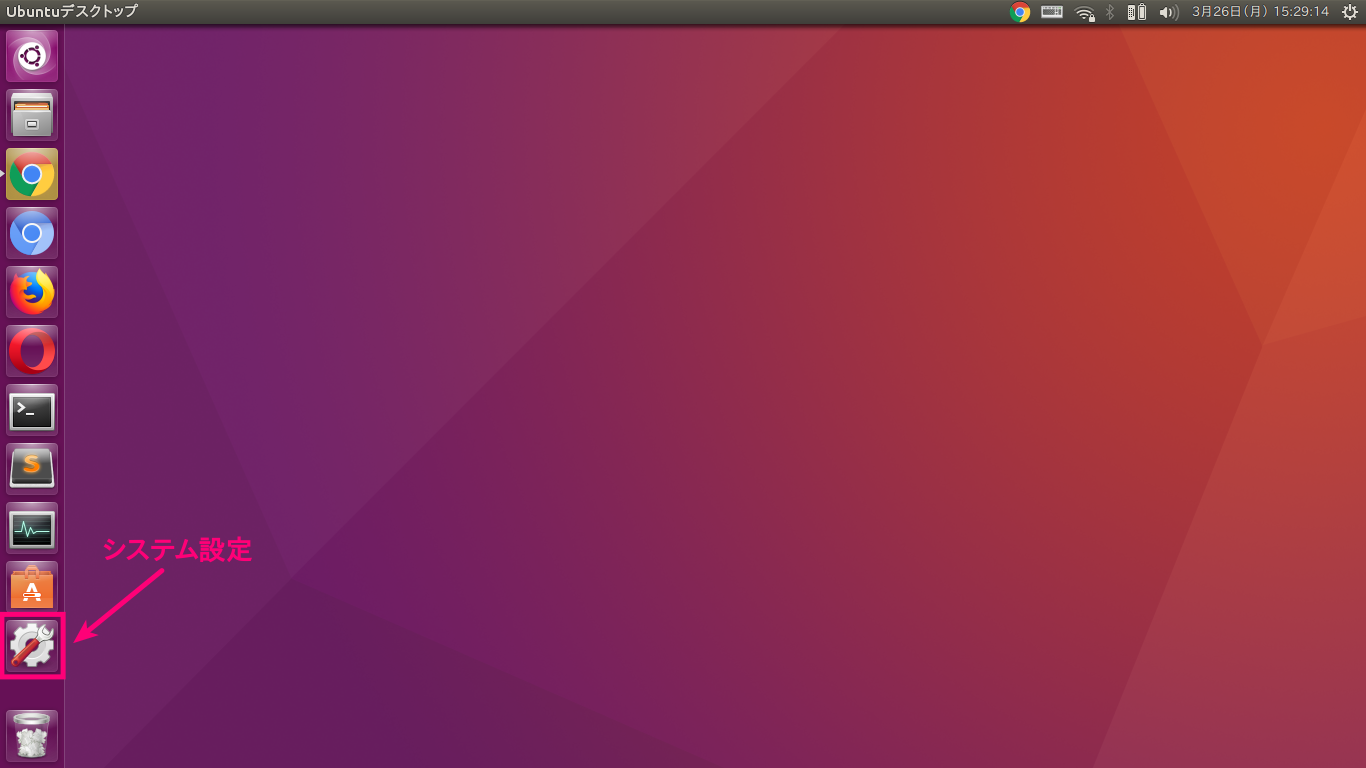Open the Bluetooth indicator menu
Screen dimensions: 1366x768
1110,12
